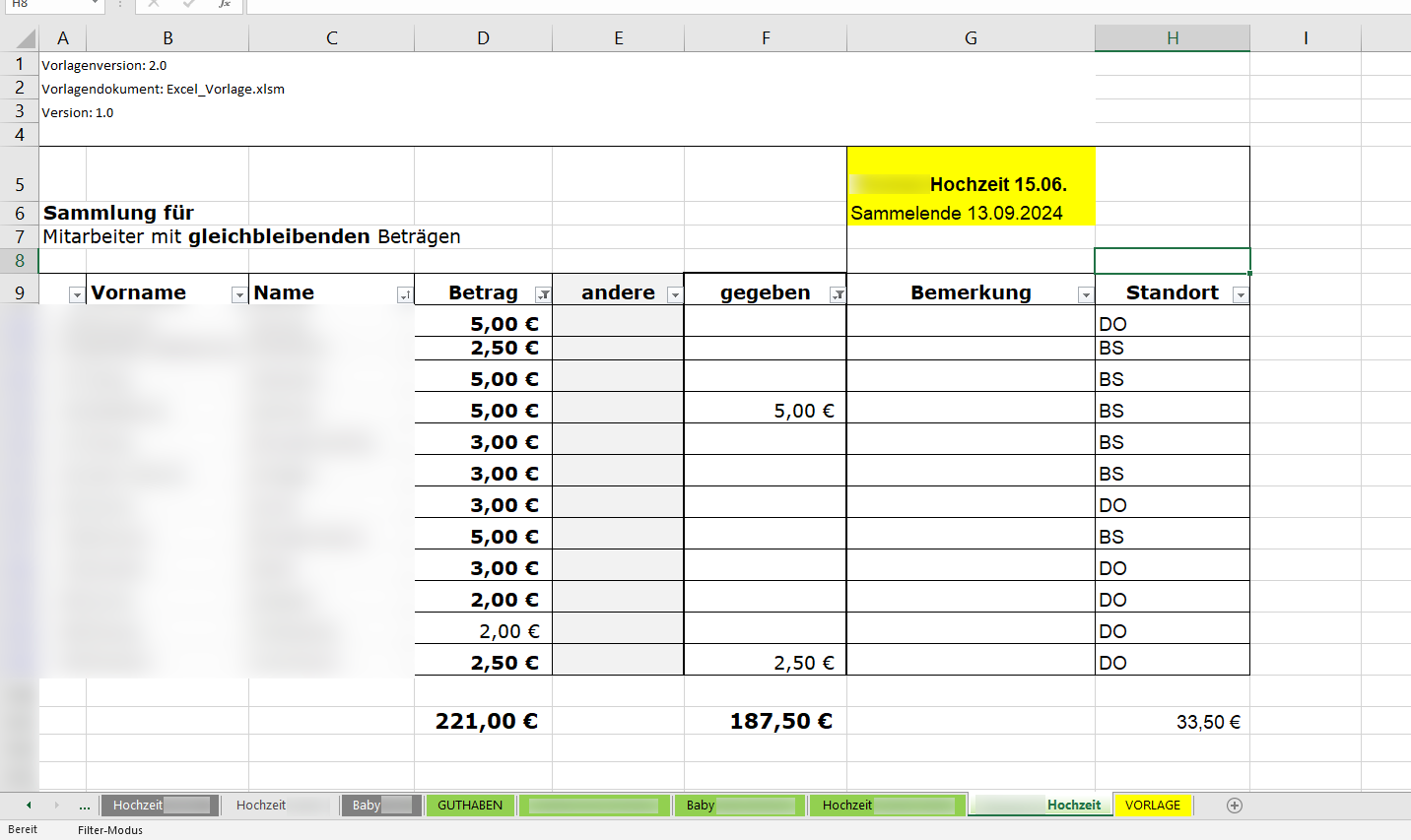The image size is (1411, 840).
Task: Open the gegeben column filter dropdown
Action: click(x=838, y=293)
